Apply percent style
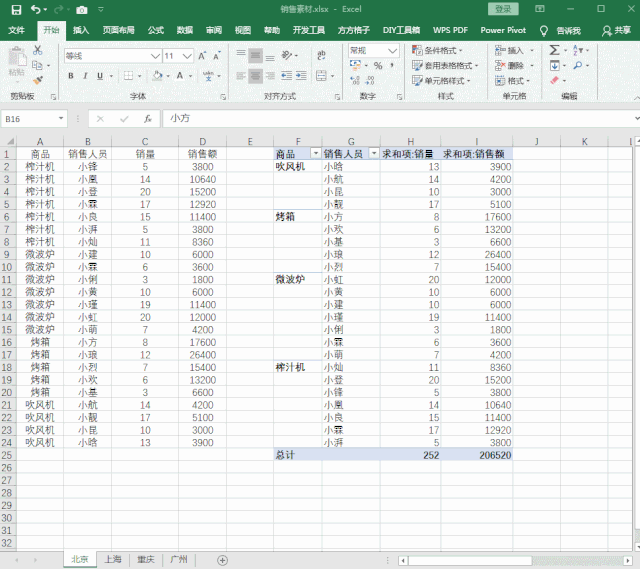Viewport: 640px width, 569px height. 378,66
